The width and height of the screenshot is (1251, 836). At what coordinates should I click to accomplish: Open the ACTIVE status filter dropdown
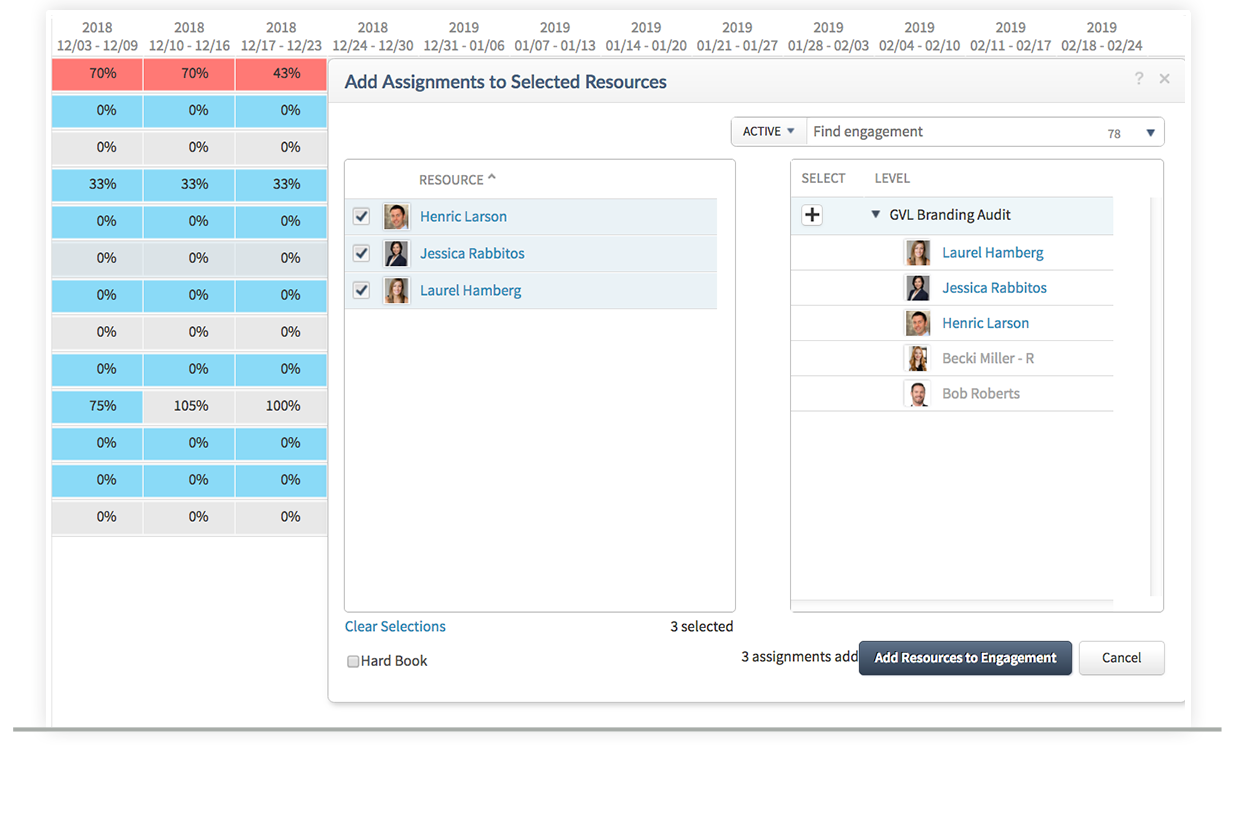tap(768, 132)
